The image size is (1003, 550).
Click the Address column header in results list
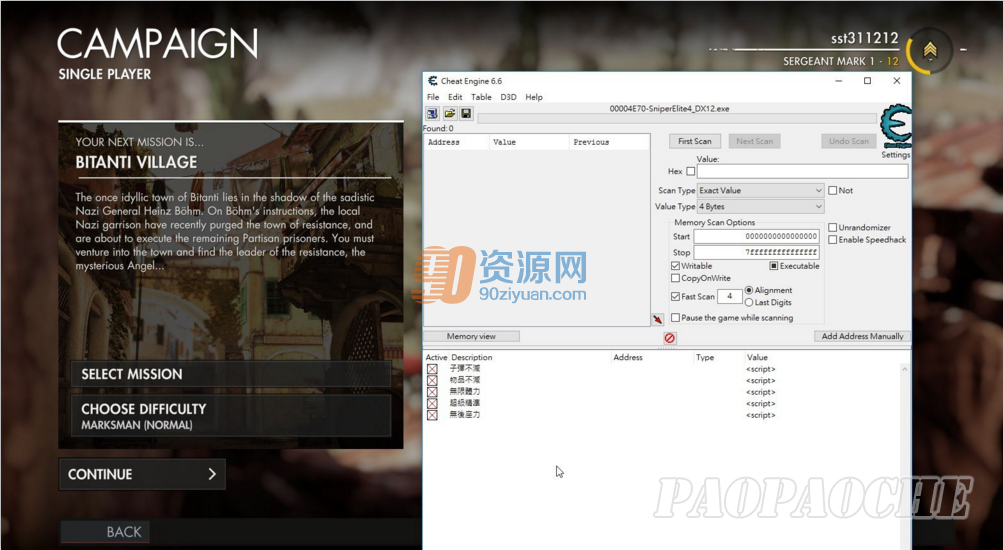tap(457, 142)
